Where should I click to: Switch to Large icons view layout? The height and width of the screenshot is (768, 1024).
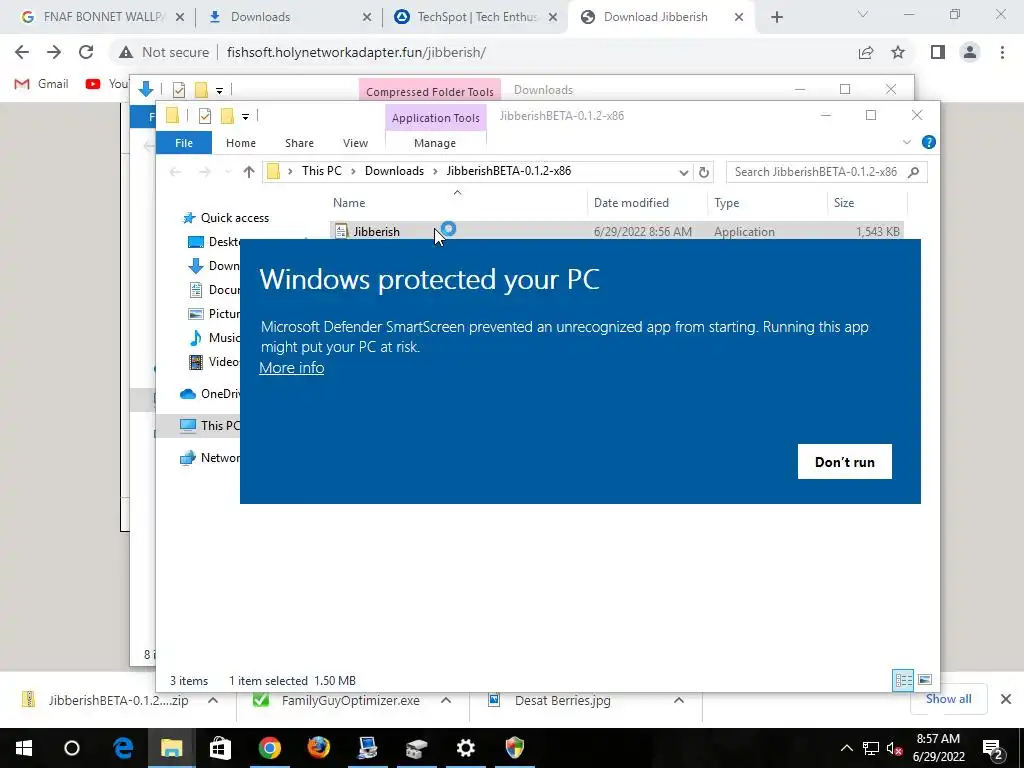coord(925,680)
